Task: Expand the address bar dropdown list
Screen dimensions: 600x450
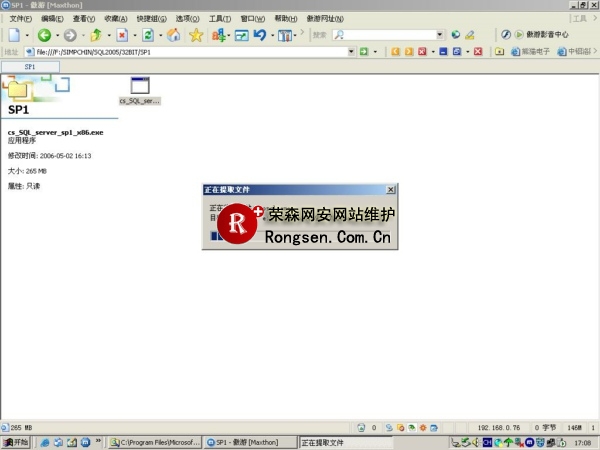Action: click(350, 52)
